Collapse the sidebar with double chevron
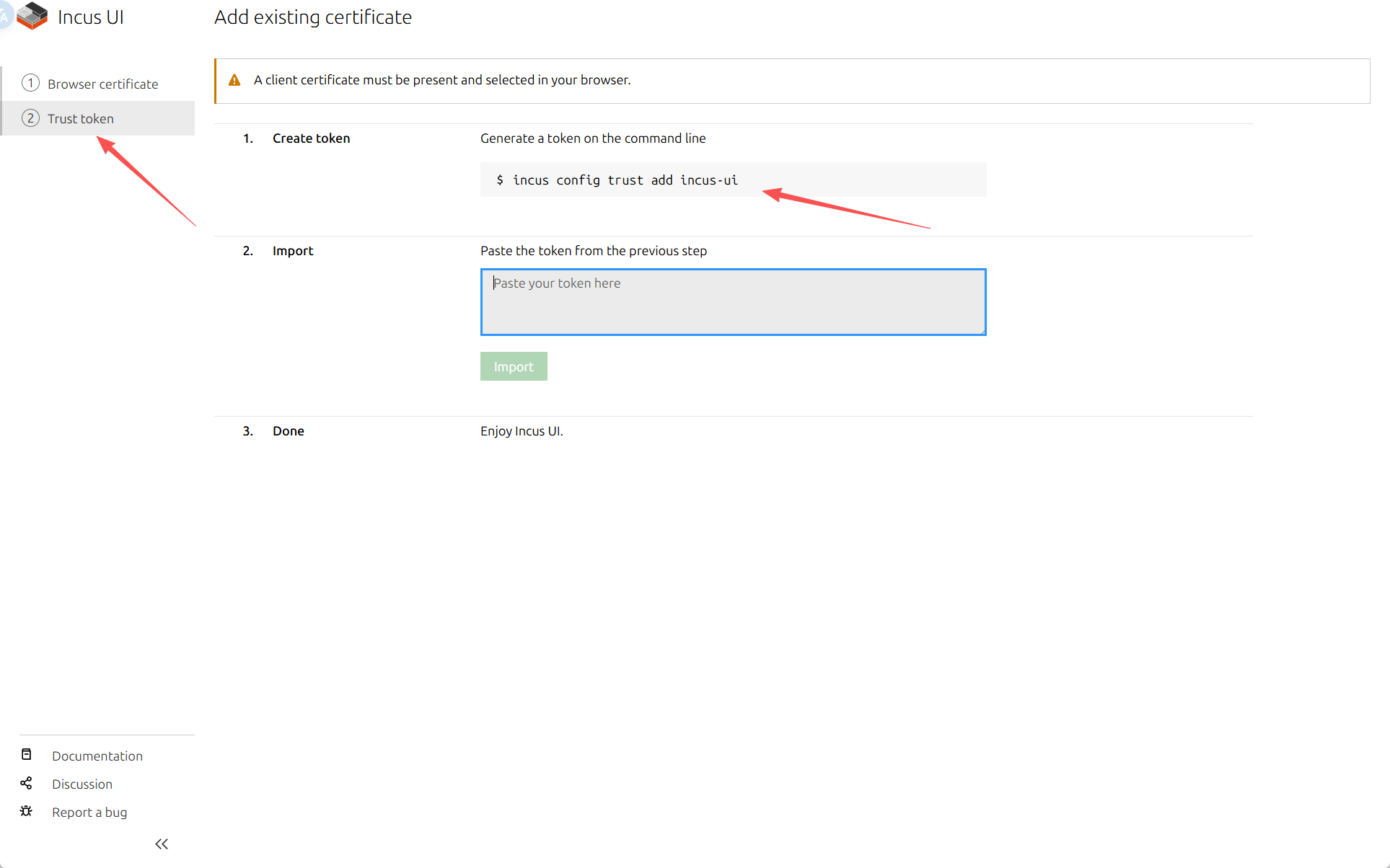 point(162,843)
